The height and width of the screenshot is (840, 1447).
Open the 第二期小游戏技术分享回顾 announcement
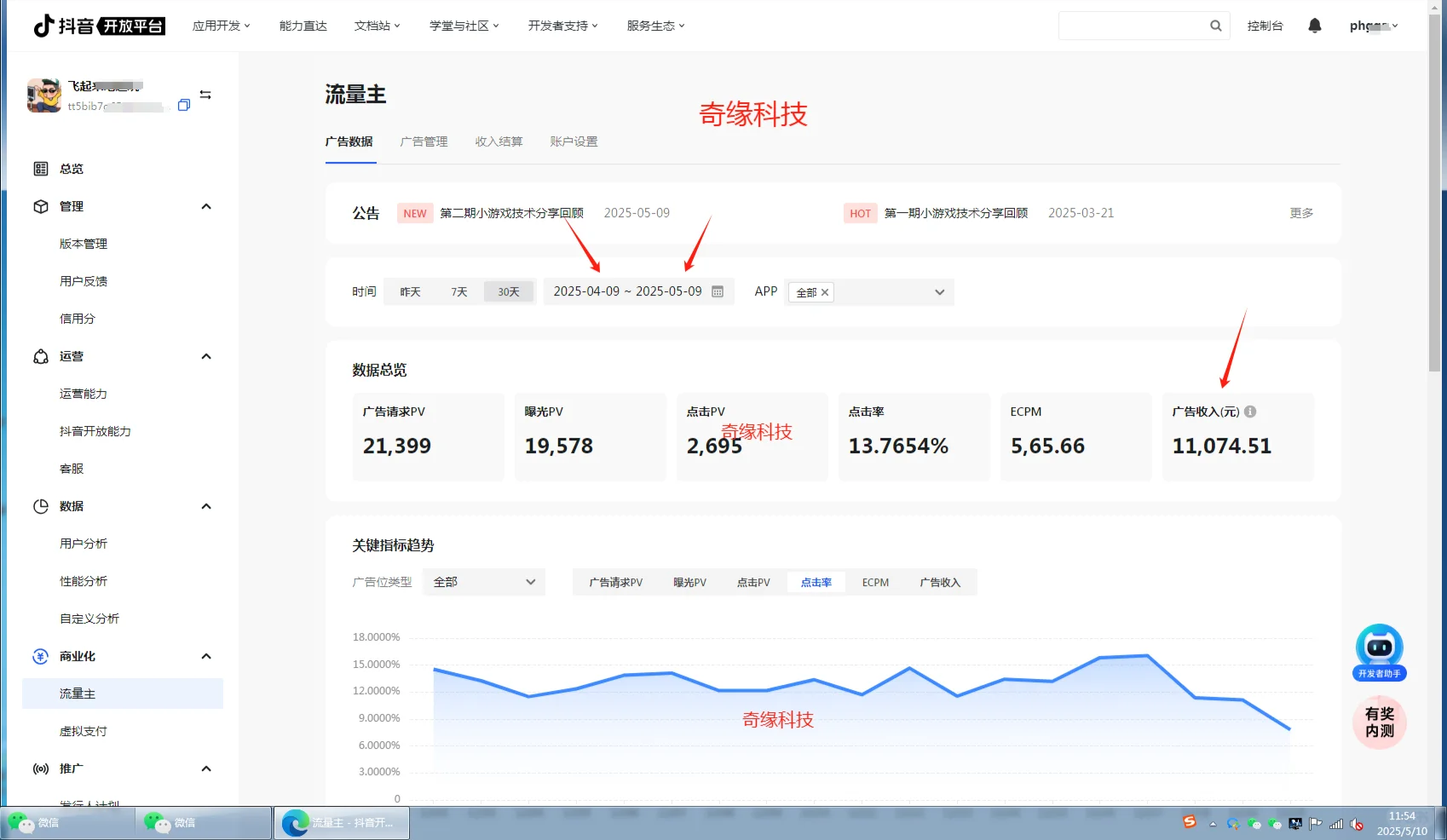[x=511, y=213]
